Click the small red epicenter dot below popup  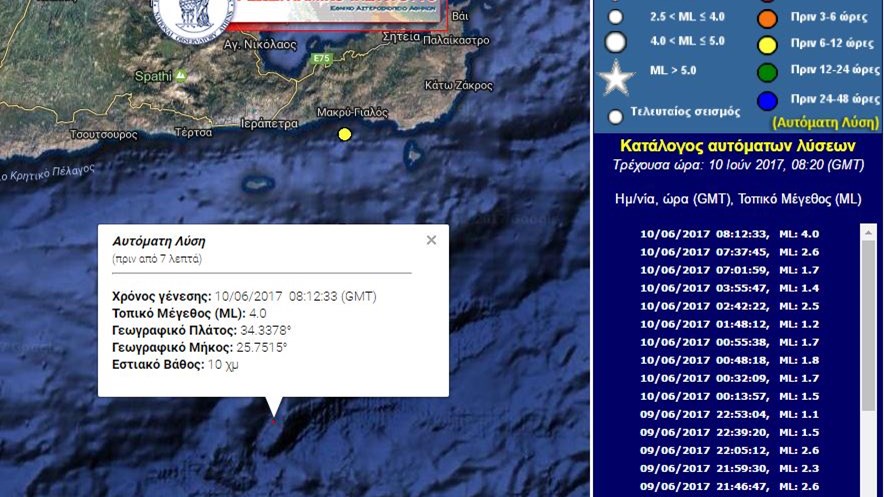pos(274,421)
